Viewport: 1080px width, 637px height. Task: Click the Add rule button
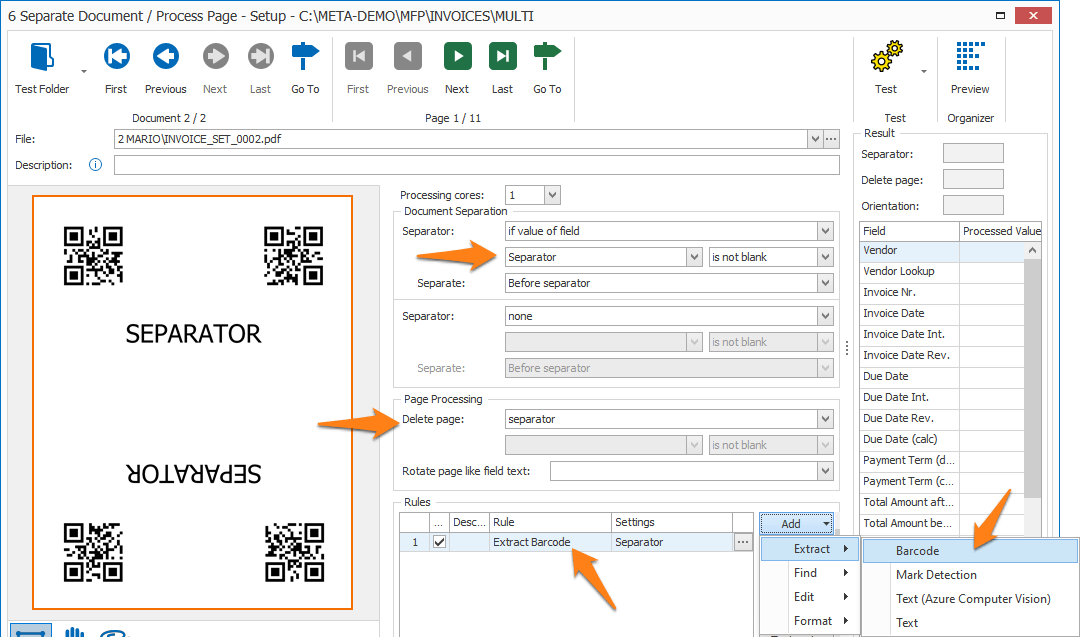click(796, 523)
